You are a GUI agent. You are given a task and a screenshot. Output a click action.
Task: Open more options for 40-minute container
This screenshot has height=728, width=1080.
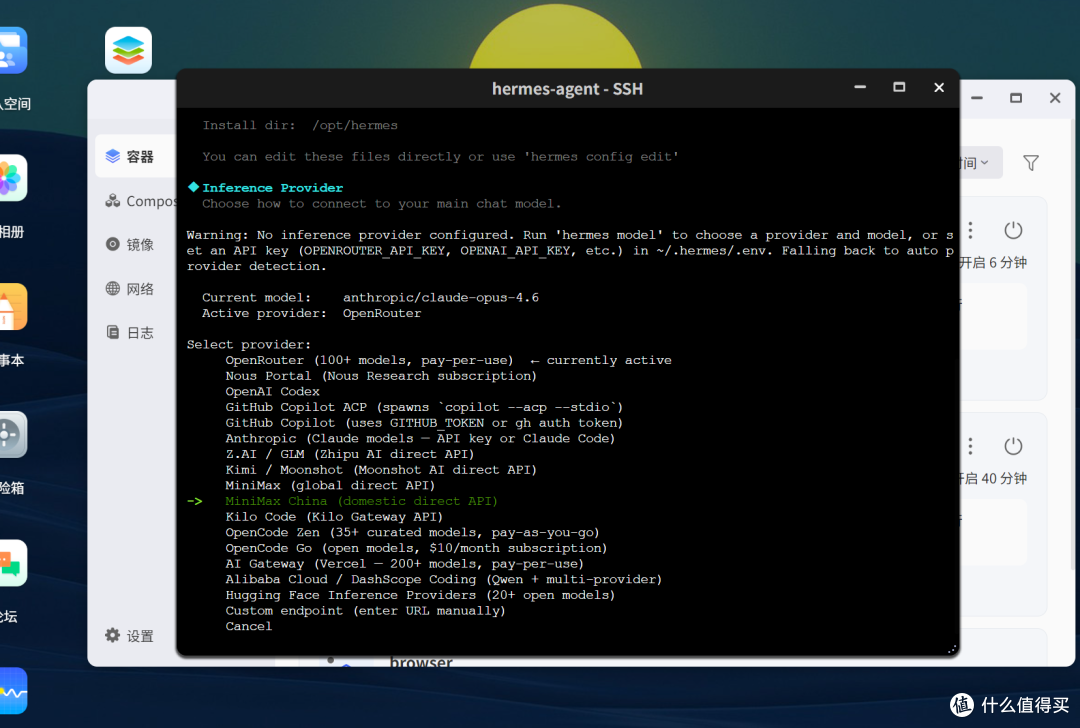[x=970, y=446]
